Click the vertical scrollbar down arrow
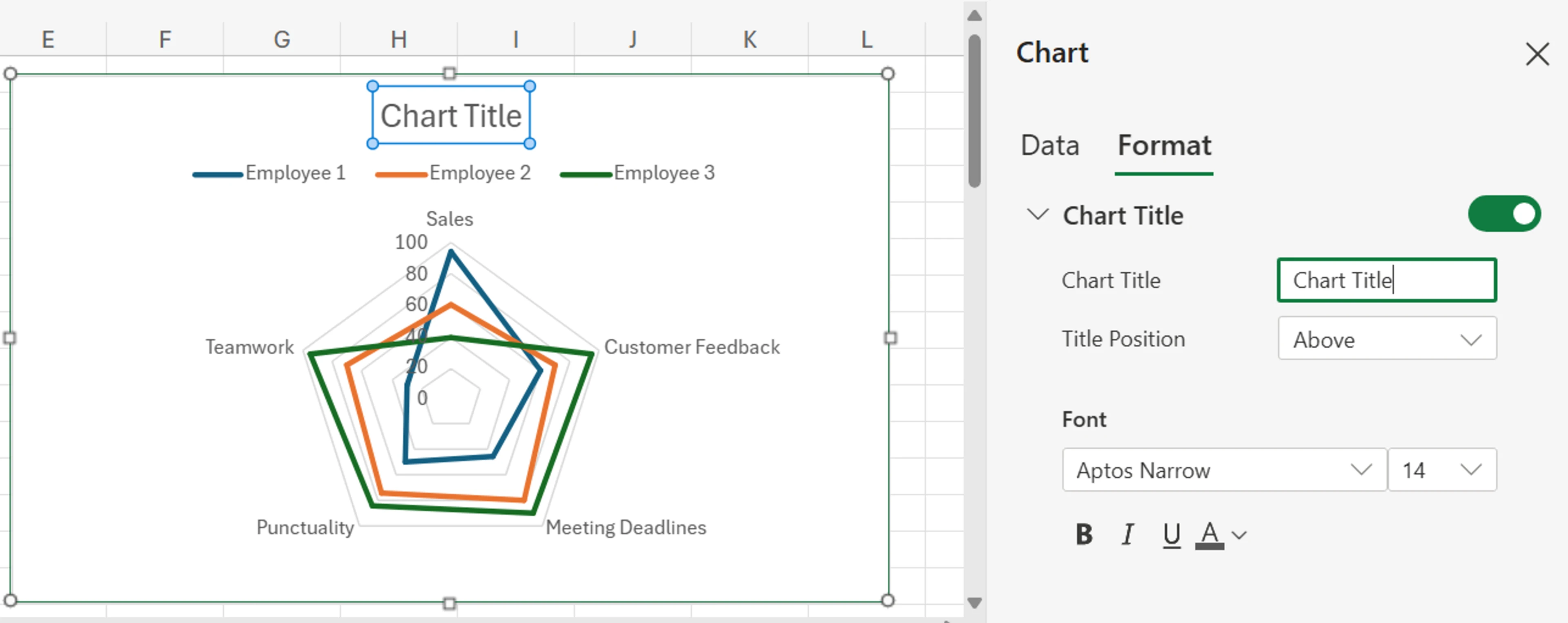 [x=975, y=603]
